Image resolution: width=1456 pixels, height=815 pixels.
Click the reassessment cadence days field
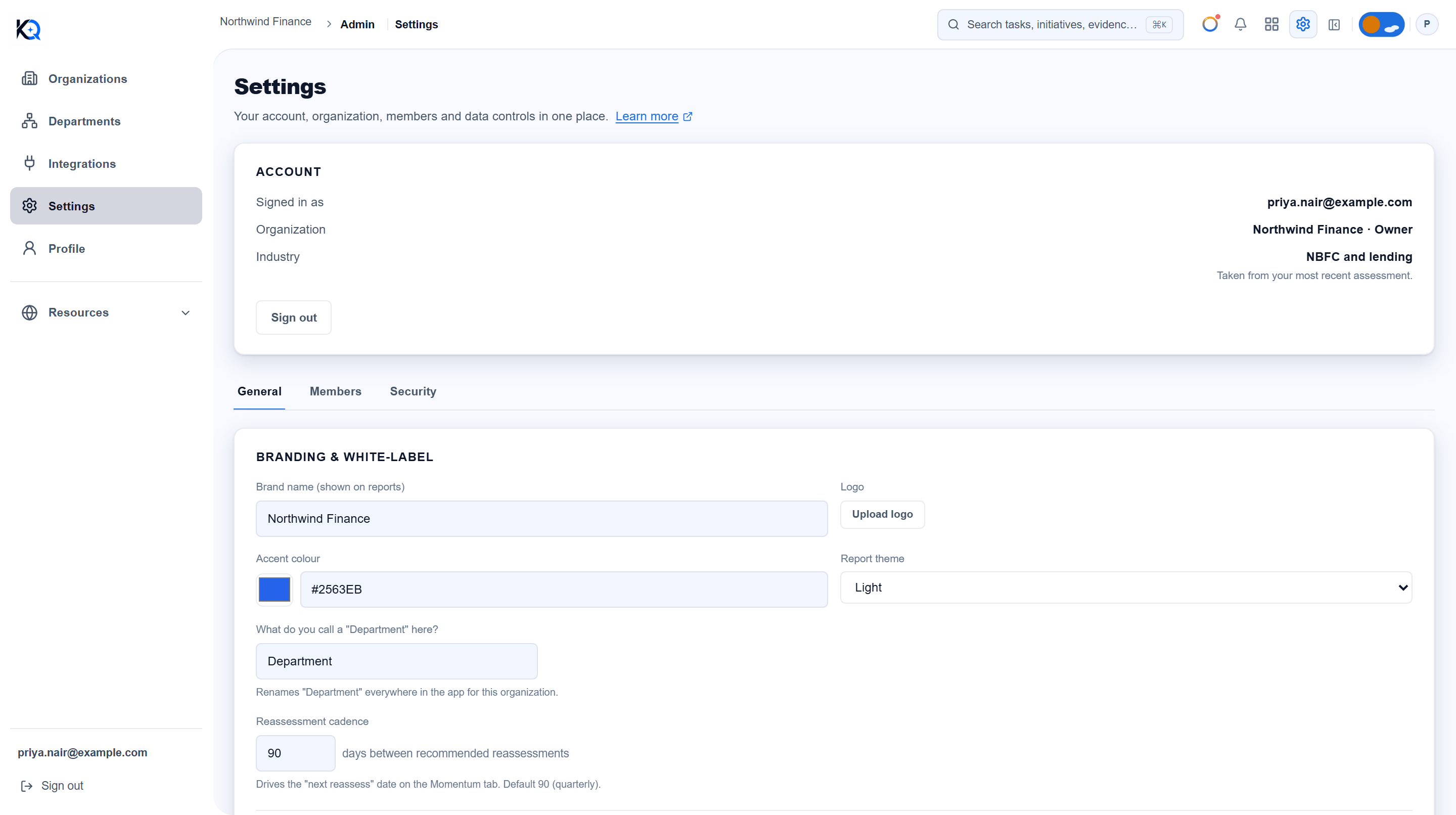point(295,753)
